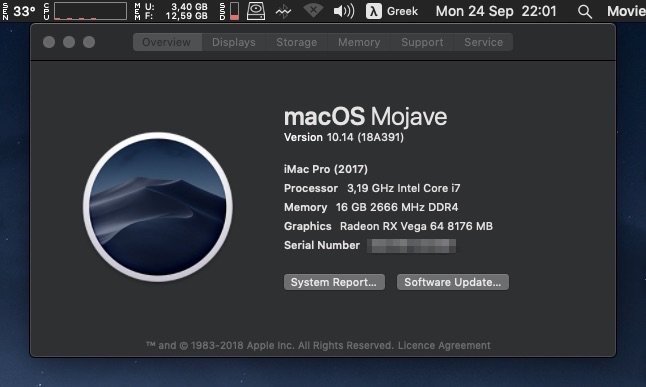Switch to the Overview tab
The image size is (646, 387).
[x=167, y=42]
